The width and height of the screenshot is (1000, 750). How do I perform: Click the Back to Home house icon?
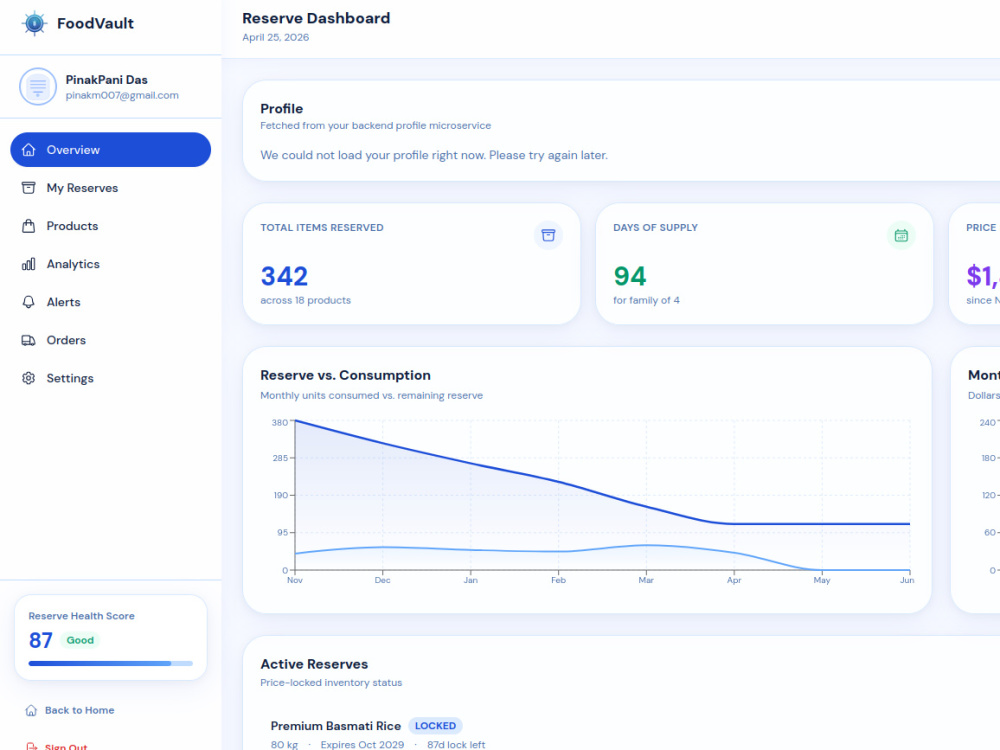pos(31,710)
